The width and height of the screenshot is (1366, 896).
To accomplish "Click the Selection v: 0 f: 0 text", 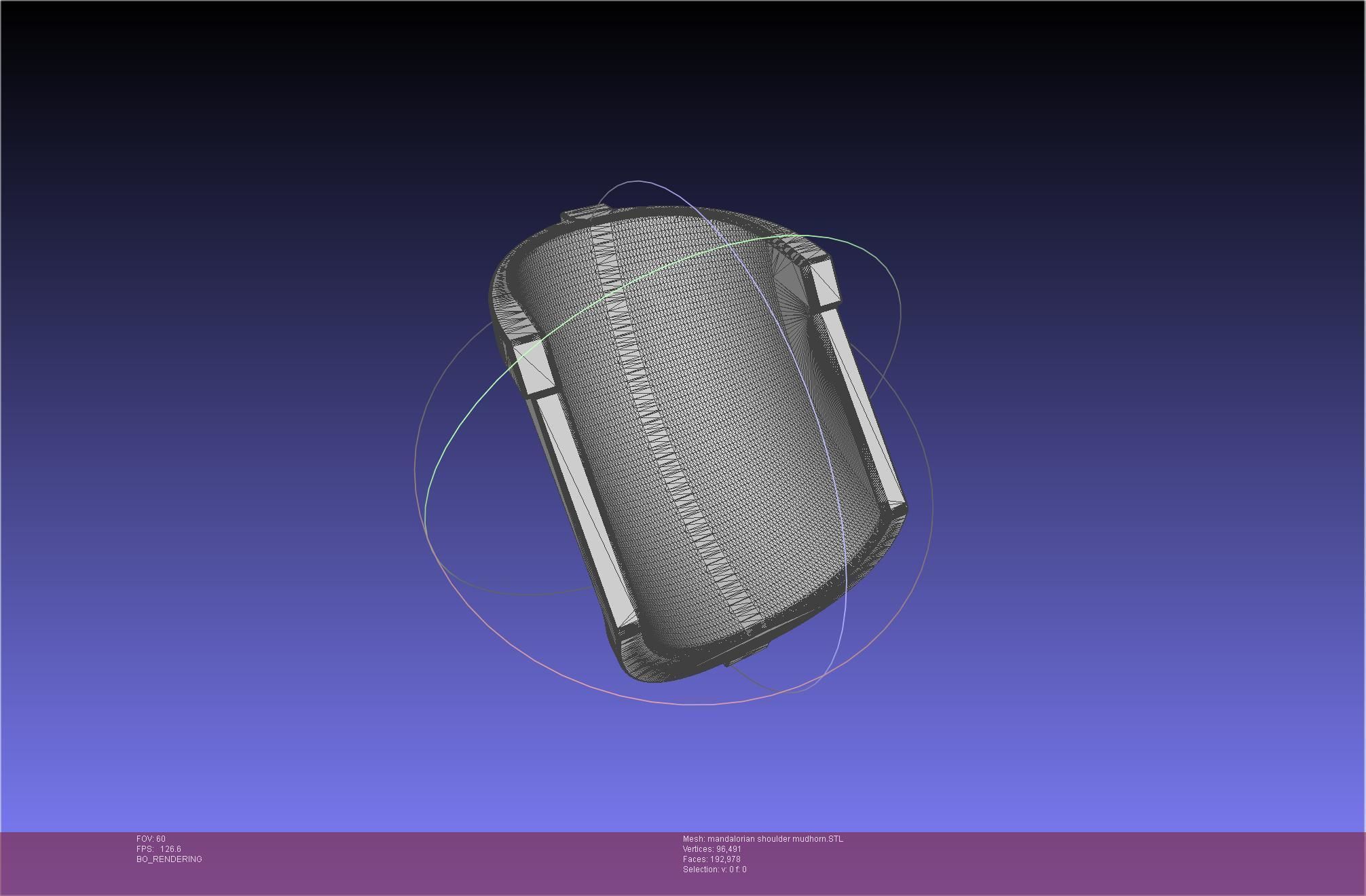I will point(715,870).
